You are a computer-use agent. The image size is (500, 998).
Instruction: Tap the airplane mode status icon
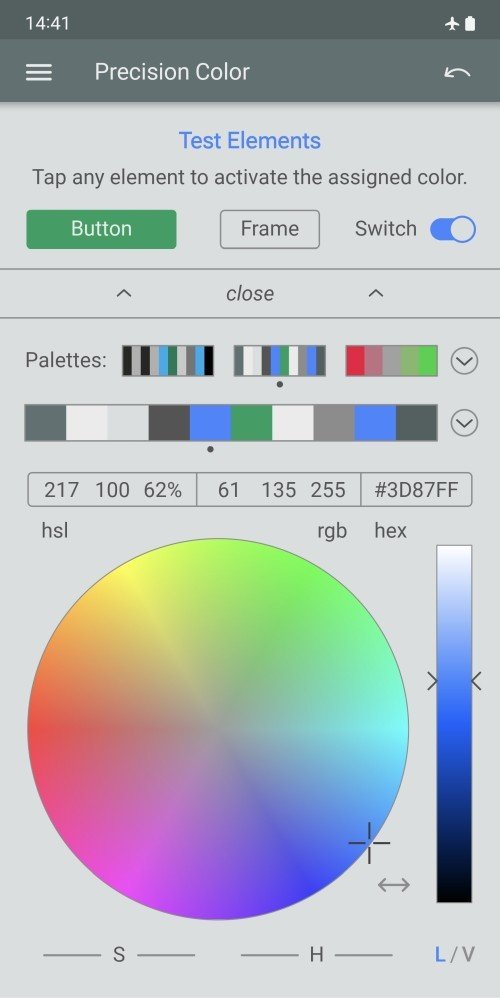tap(452, 24)
